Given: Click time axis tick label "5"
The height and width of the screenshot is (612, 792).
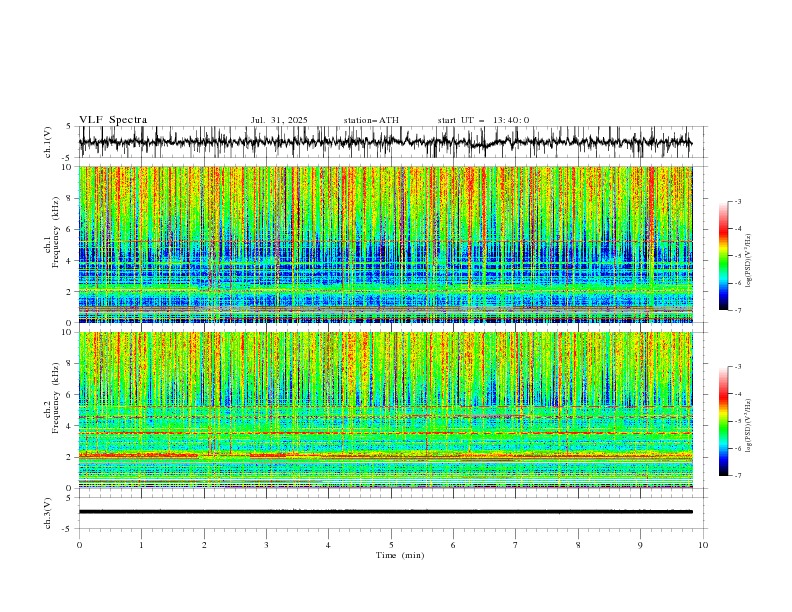Looking at the screenshot, I should [x=391, y=545].
